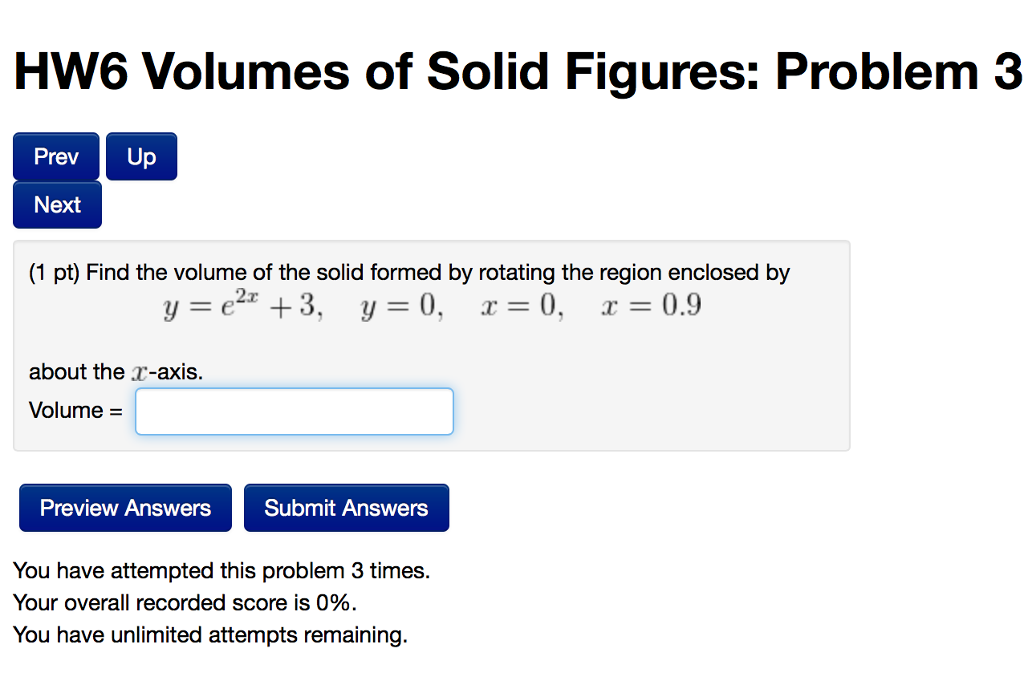The image size is (1024, 693).
Task: Click the HW6 problem title heading
Action: click(512, 70)
